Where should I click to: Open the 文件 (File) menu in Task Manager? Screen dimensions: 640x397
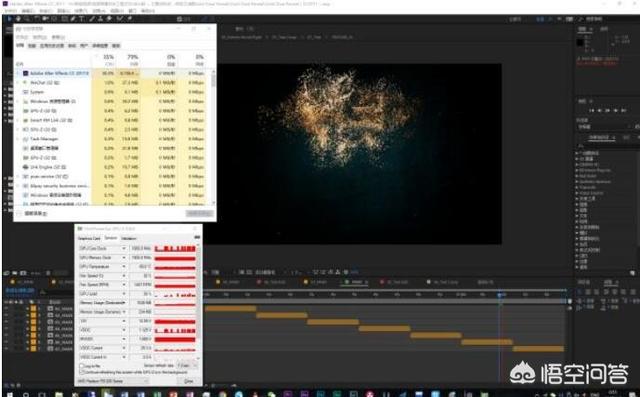point(22,37)
